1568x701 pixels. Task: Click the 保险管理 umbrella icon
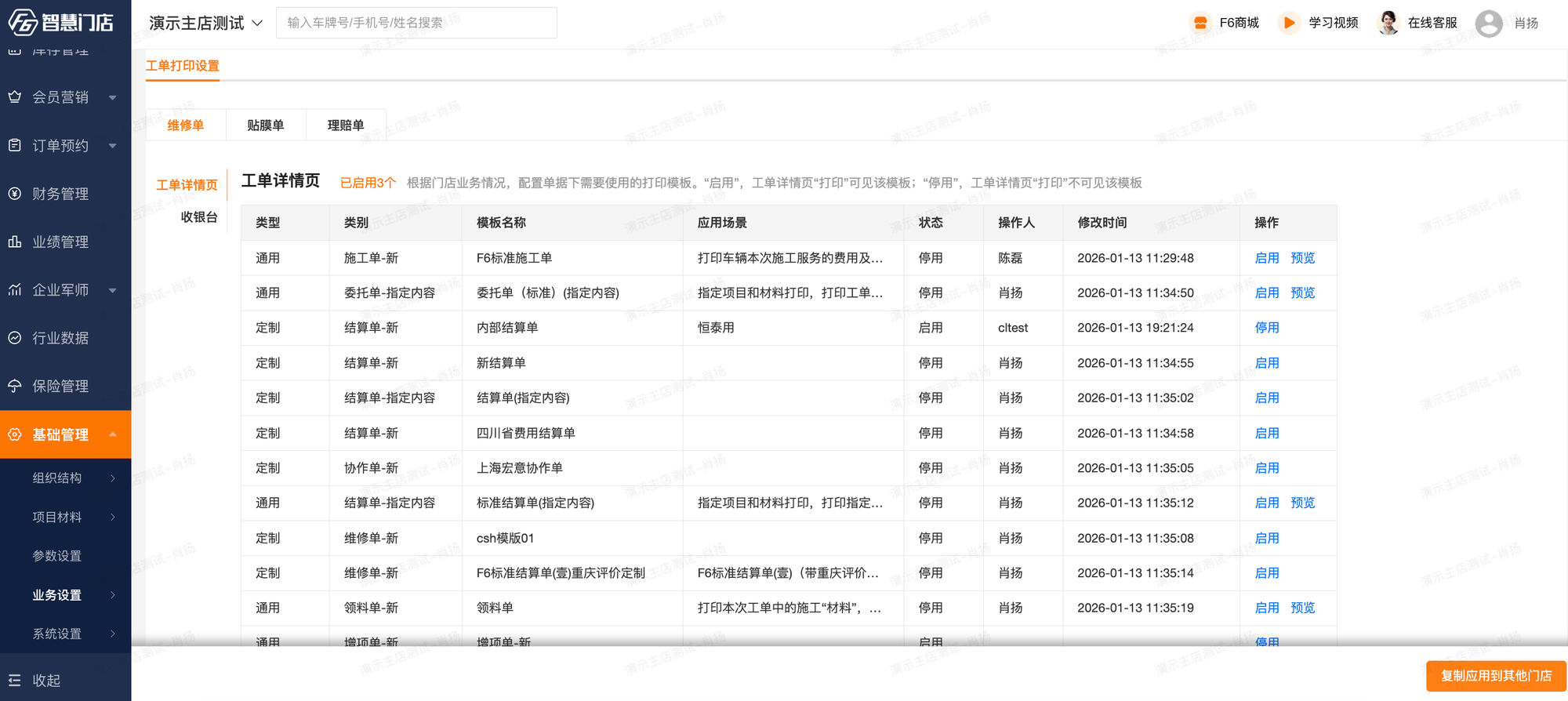15,386
